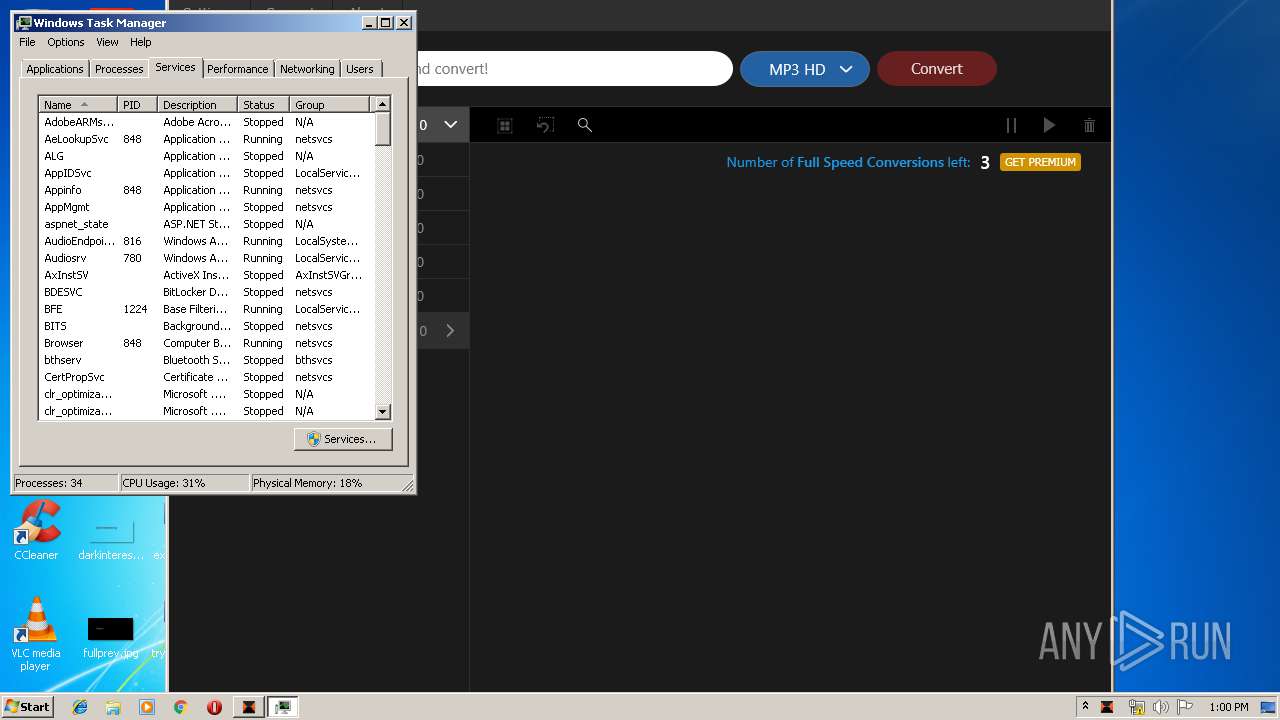This screenshot has width=1280, height=720.
Task: Select the AeLookupSvc service row
Action: coord(206,139)
